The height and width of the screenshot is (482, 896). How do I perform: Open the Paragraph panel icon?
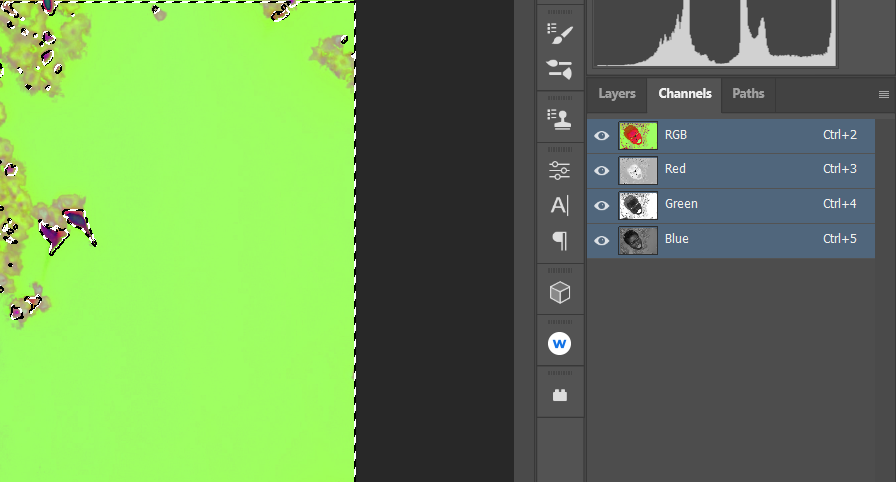pyautogui.click(x=560, y=240)
